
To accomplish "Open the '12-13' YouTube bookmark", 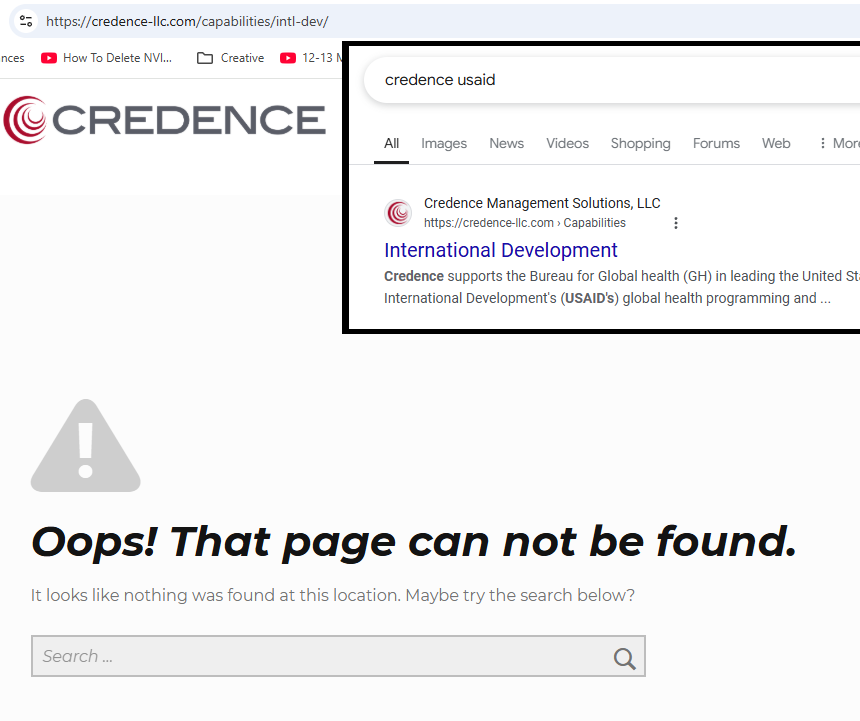I will 310,58.
